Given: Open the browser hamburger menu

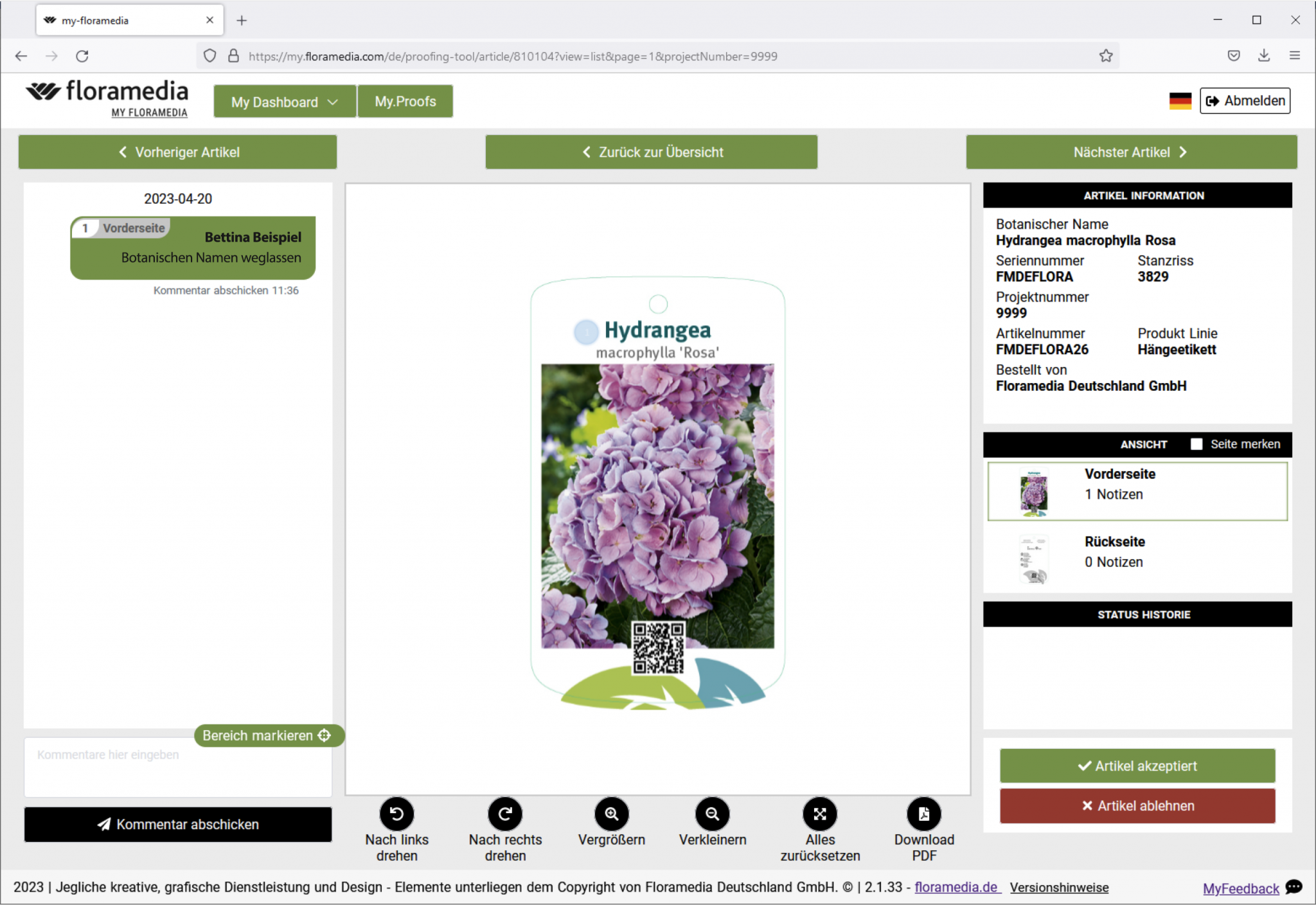Looking at the screenshot, I should pos(1295,56).
